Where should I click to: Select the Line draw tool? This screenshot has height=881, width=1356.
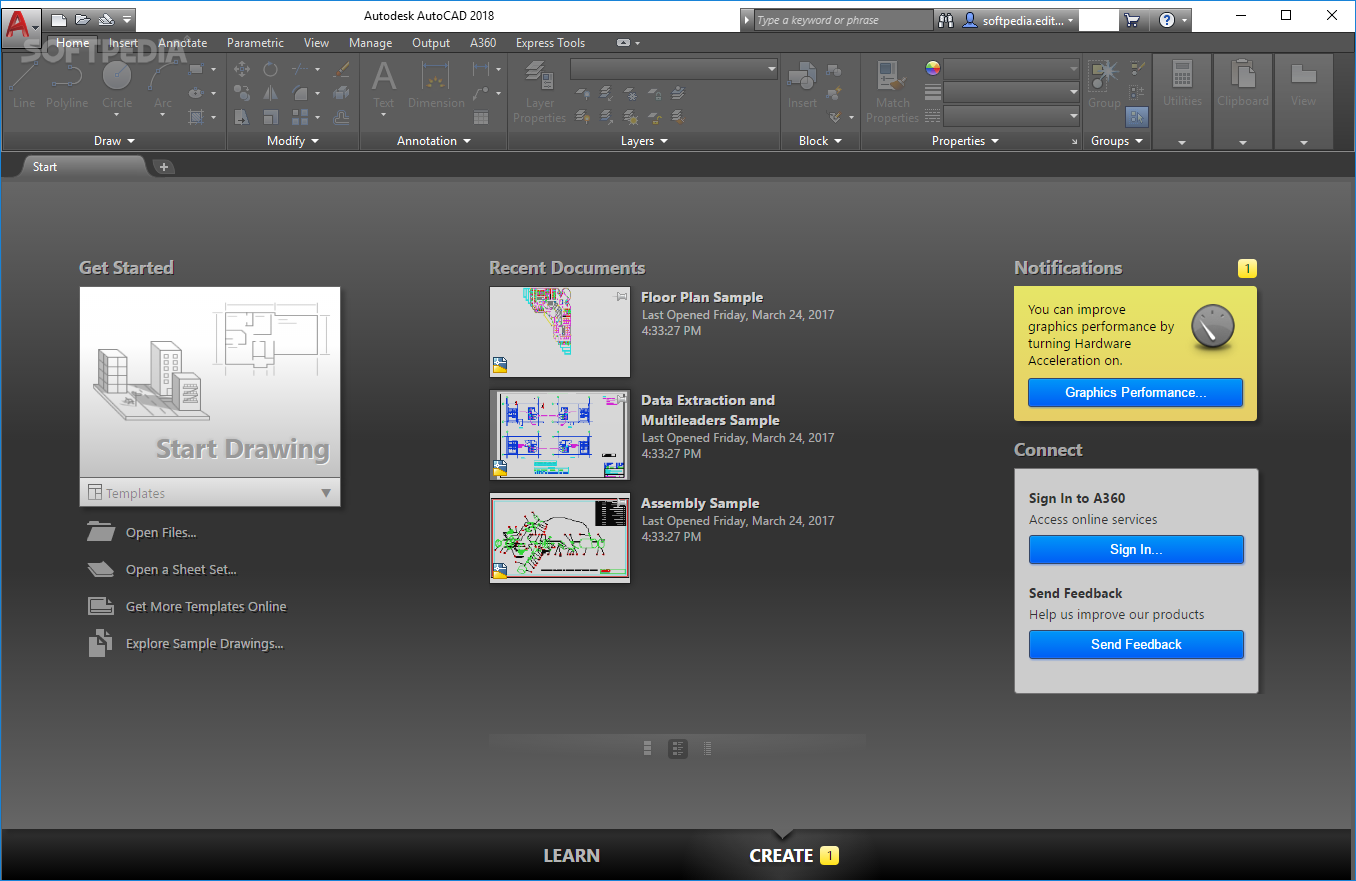pyautogui.click(x=24, y=84)
